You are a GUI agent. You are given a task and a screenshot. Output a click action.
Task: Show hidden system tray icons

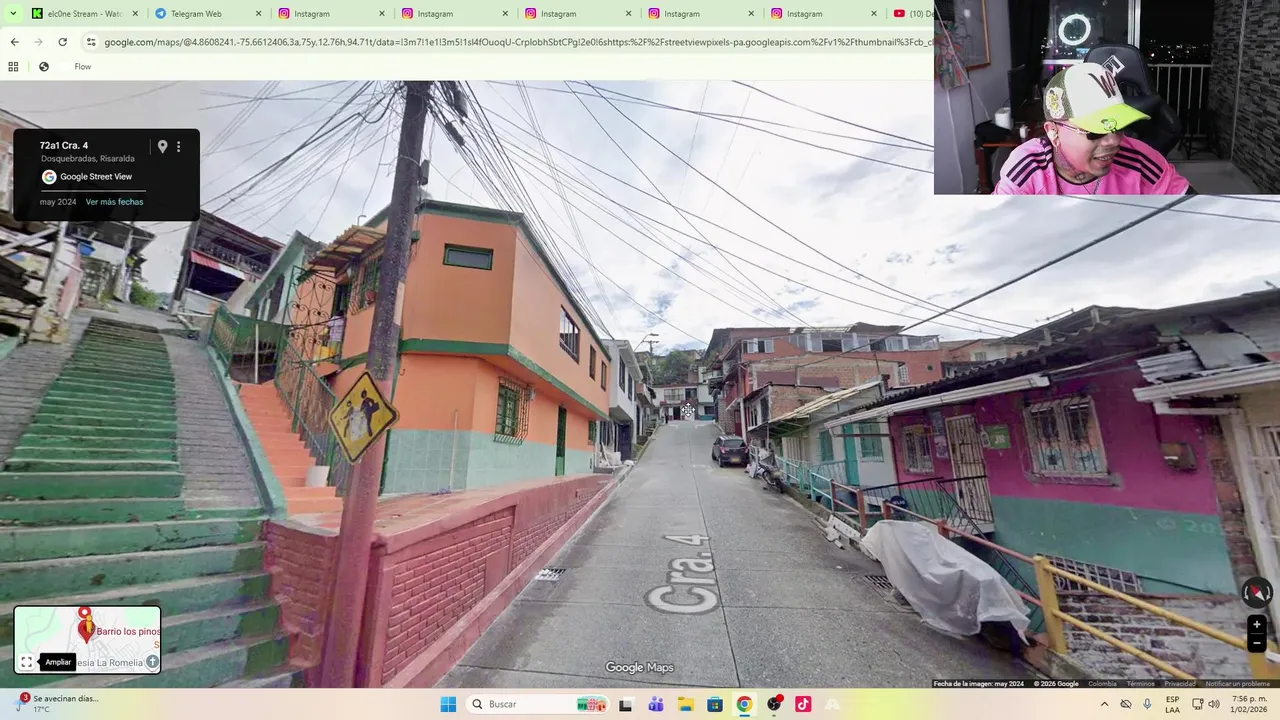point(1104,704)
